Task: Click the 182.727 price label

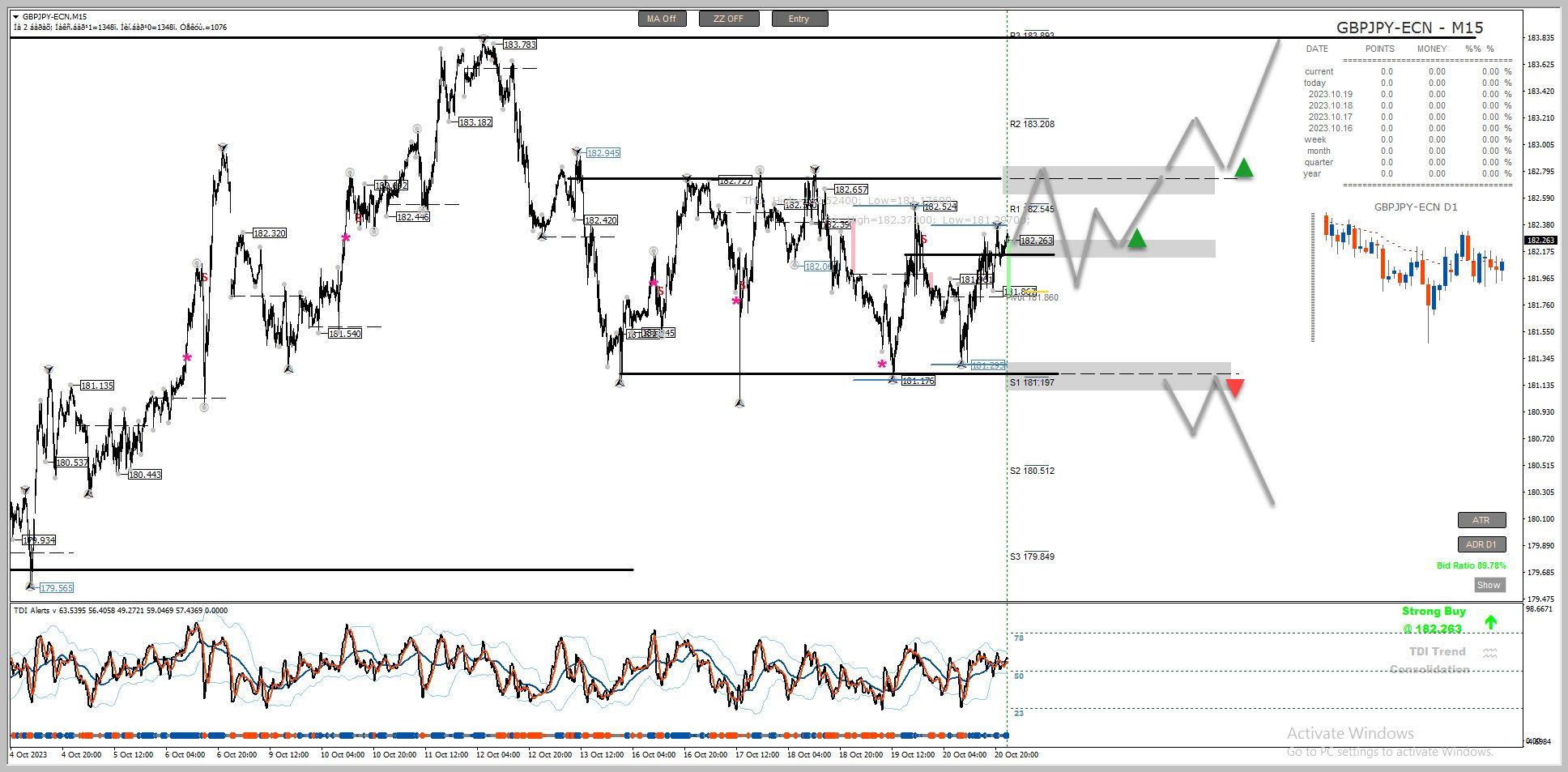Action: (x=735, y=181)
